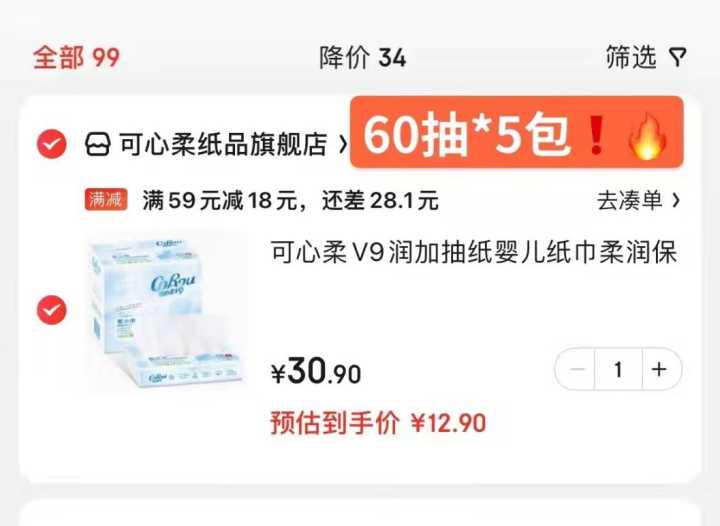
Task: Open the 筛选 filter options
Action: coord(646,57)
